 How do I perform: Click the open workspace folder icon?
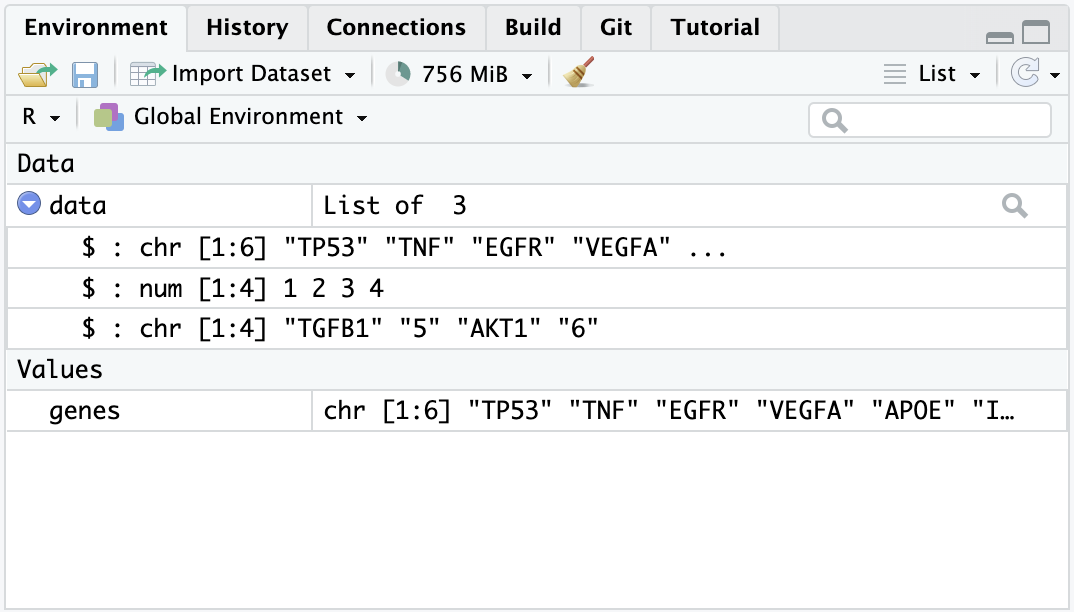[38, 75]
